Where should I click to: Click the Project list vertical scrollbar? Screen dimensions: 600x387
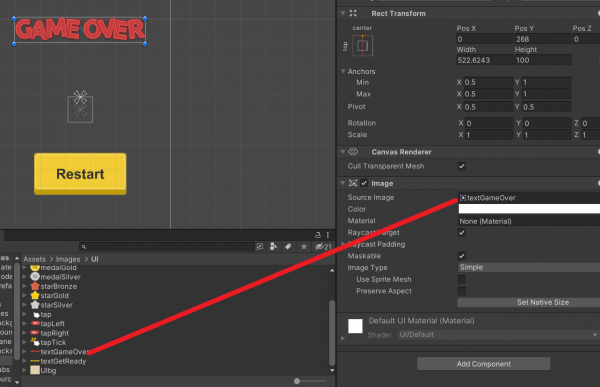coord(332,333)
